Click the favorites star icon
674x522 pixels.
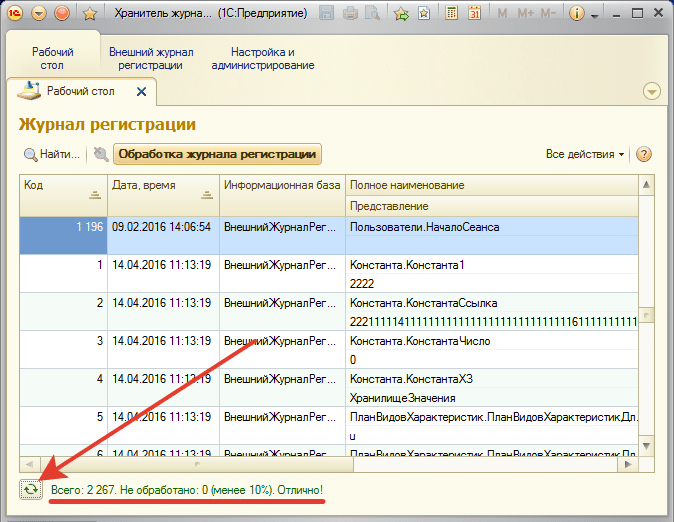coord(89,14)
